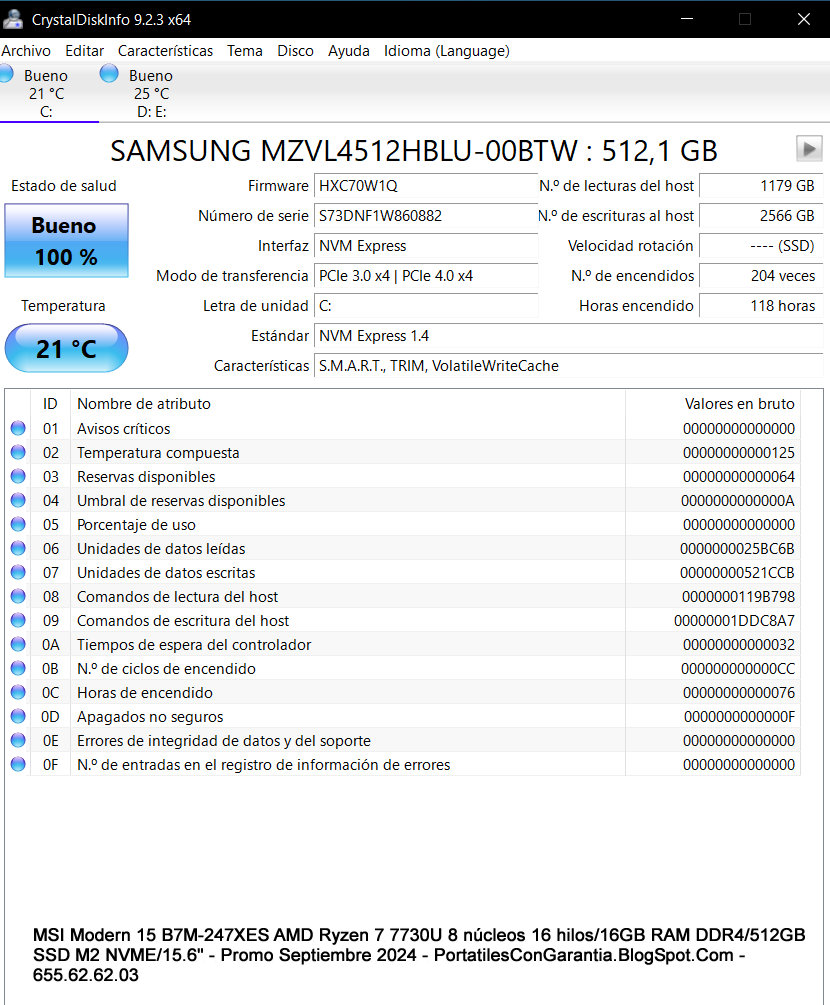
Task: Click raw value 00000001DDC8A7
Action: coord(735,620)
